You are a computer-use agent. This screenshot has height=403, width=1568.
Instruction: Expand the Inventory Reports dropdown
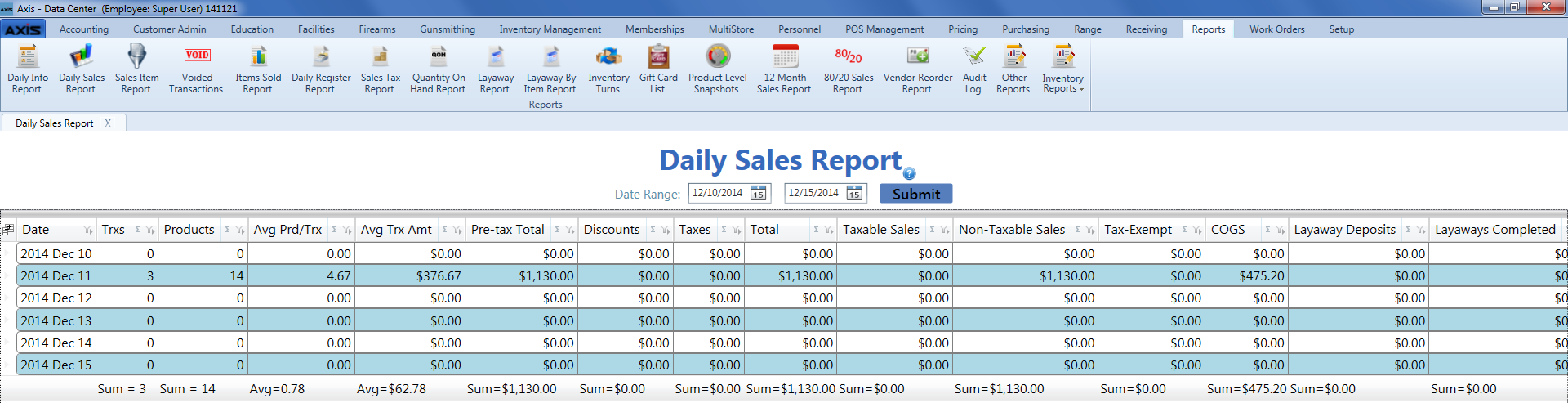(x=1062, y=69)
